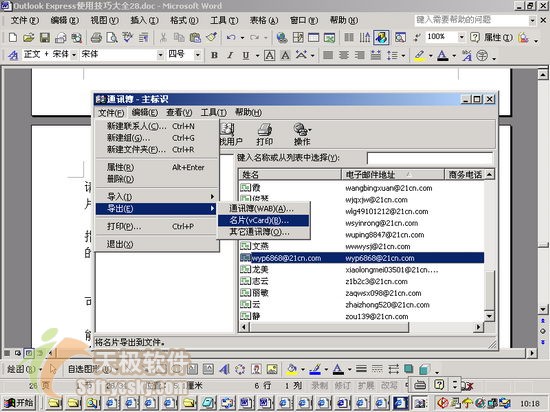Screen dimensions: 550x412
Task: Click the Paste clipboard icon
Action: [195, 37]
